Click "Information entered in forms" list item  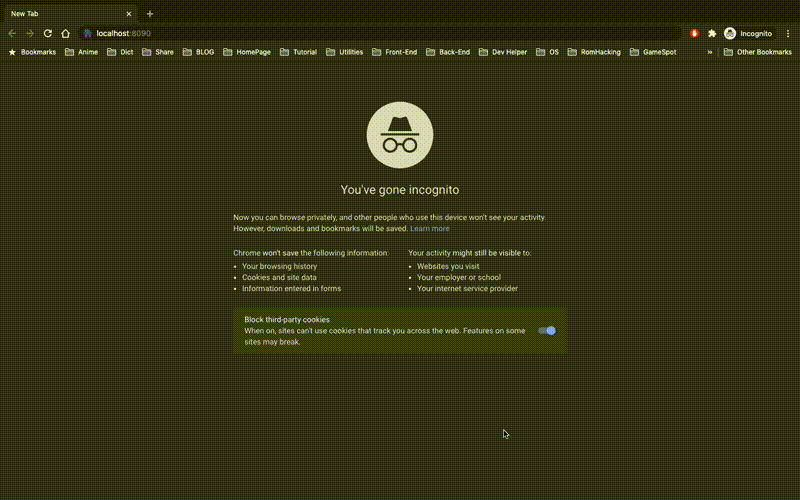coord(291,289)
